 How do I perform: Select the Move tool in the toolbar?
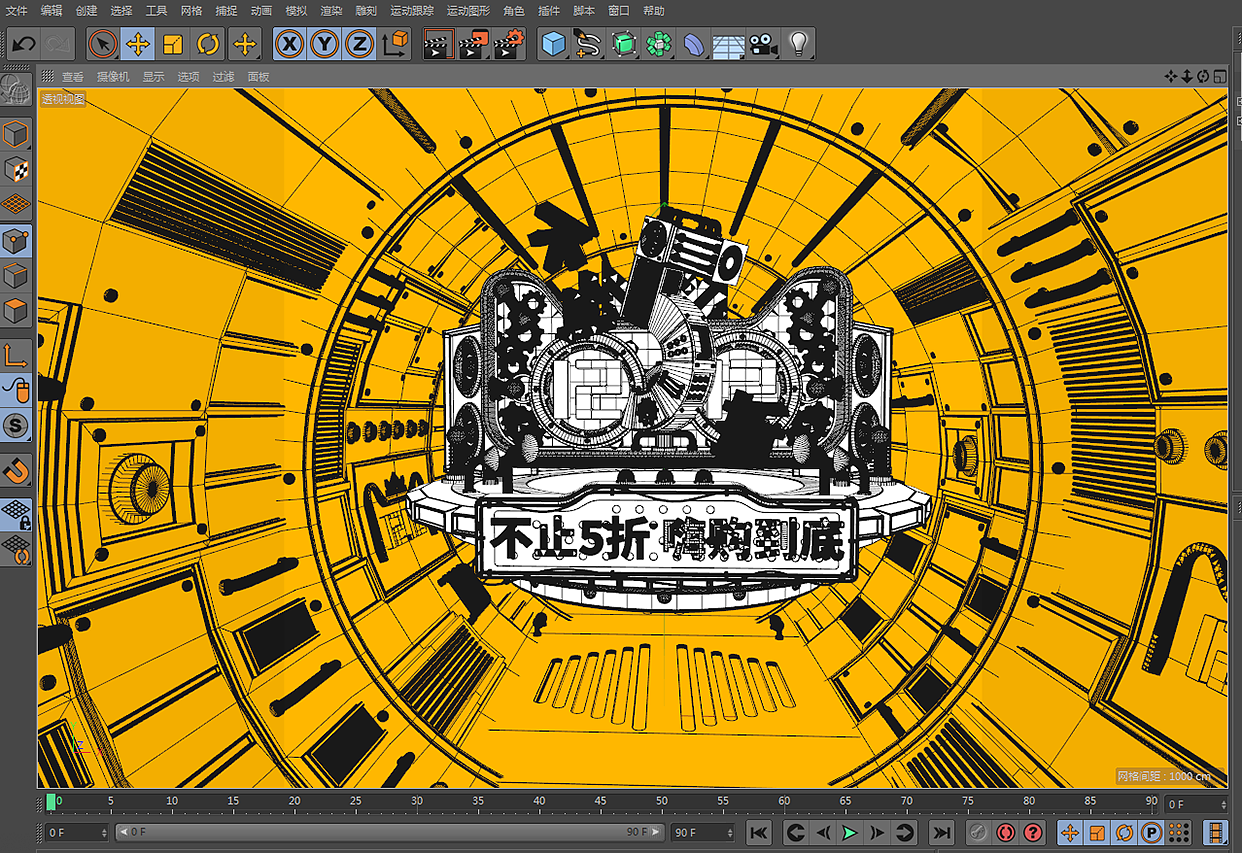(139, 43)
